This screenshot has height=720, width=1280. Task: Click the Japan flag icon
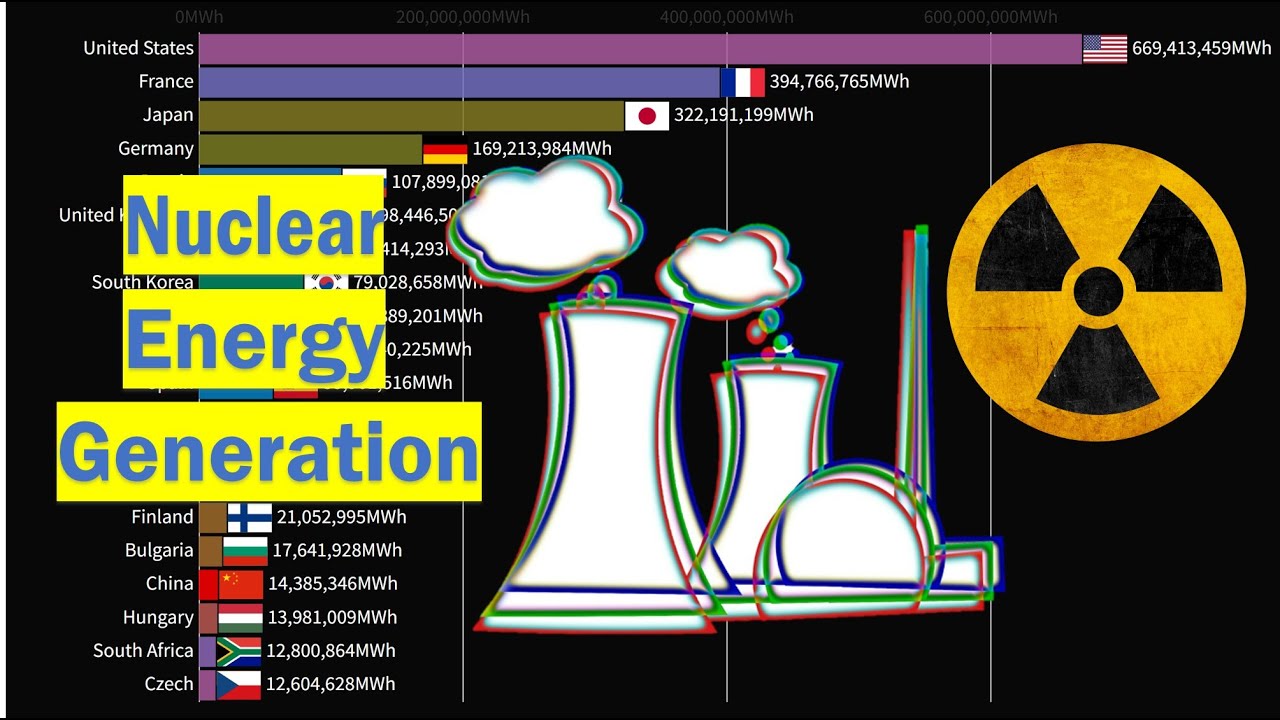(x=647, y=116)
